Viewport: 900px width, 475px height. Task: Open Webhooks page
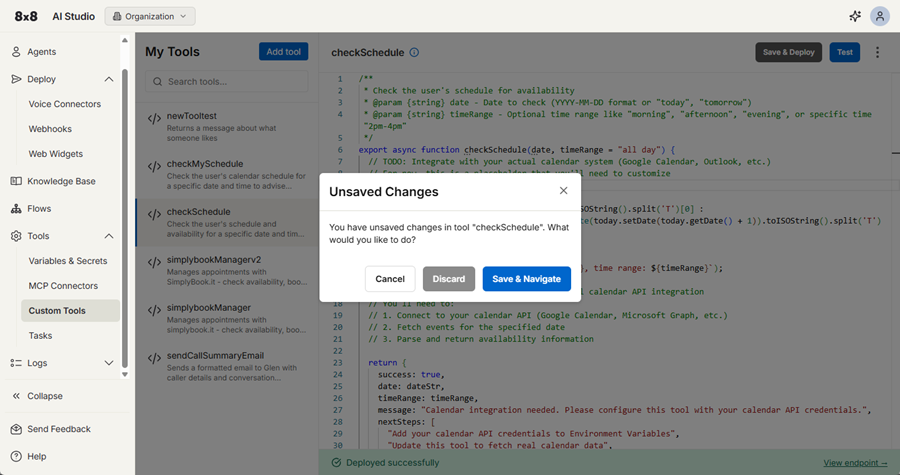50,129
